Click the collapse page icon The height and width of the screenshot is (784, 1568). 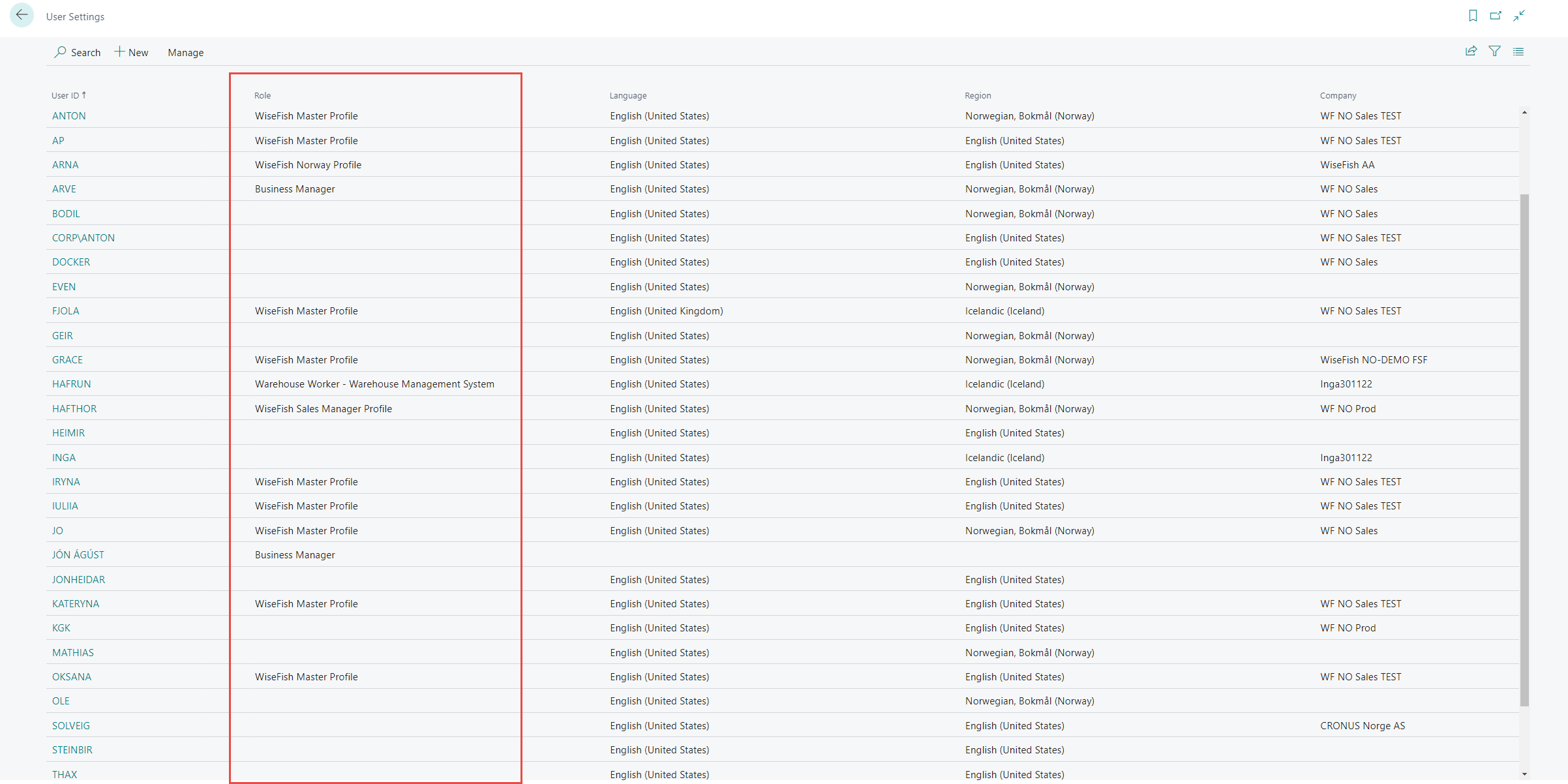(x=1519, y=16)
